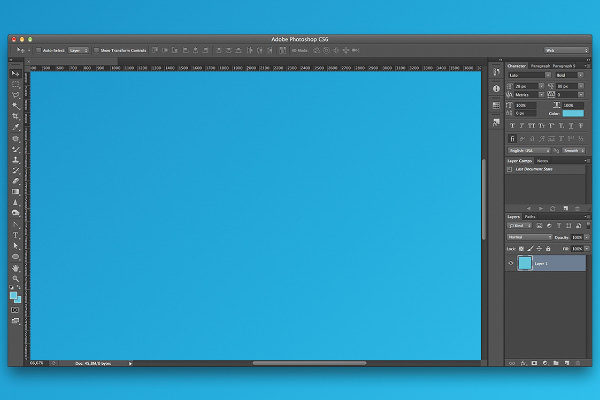This screenshot has width=600, height=400.
Task: Hide Layer 1 using the eye icon
Action: coord(511,263)
